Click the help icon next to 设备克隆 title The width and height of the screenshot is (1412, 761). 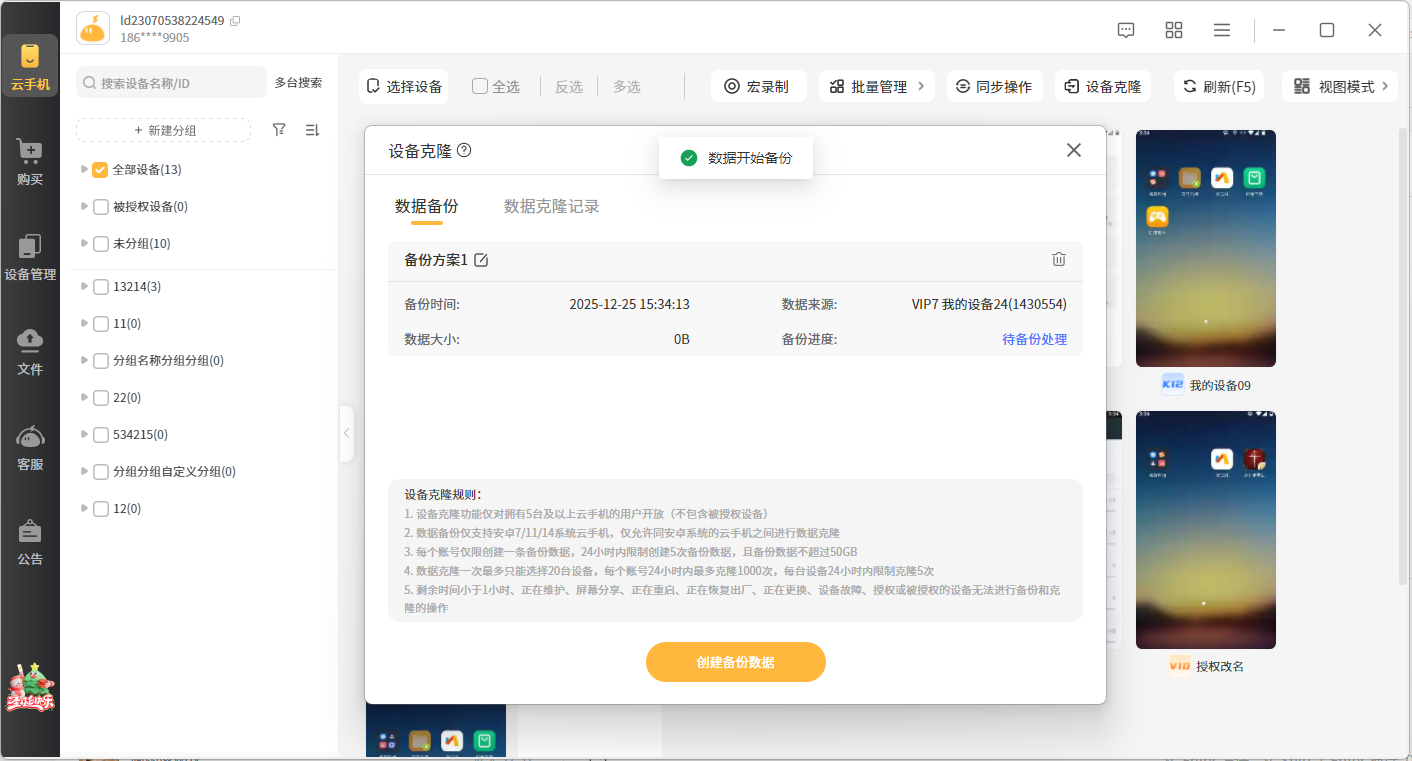click(464, 151)
